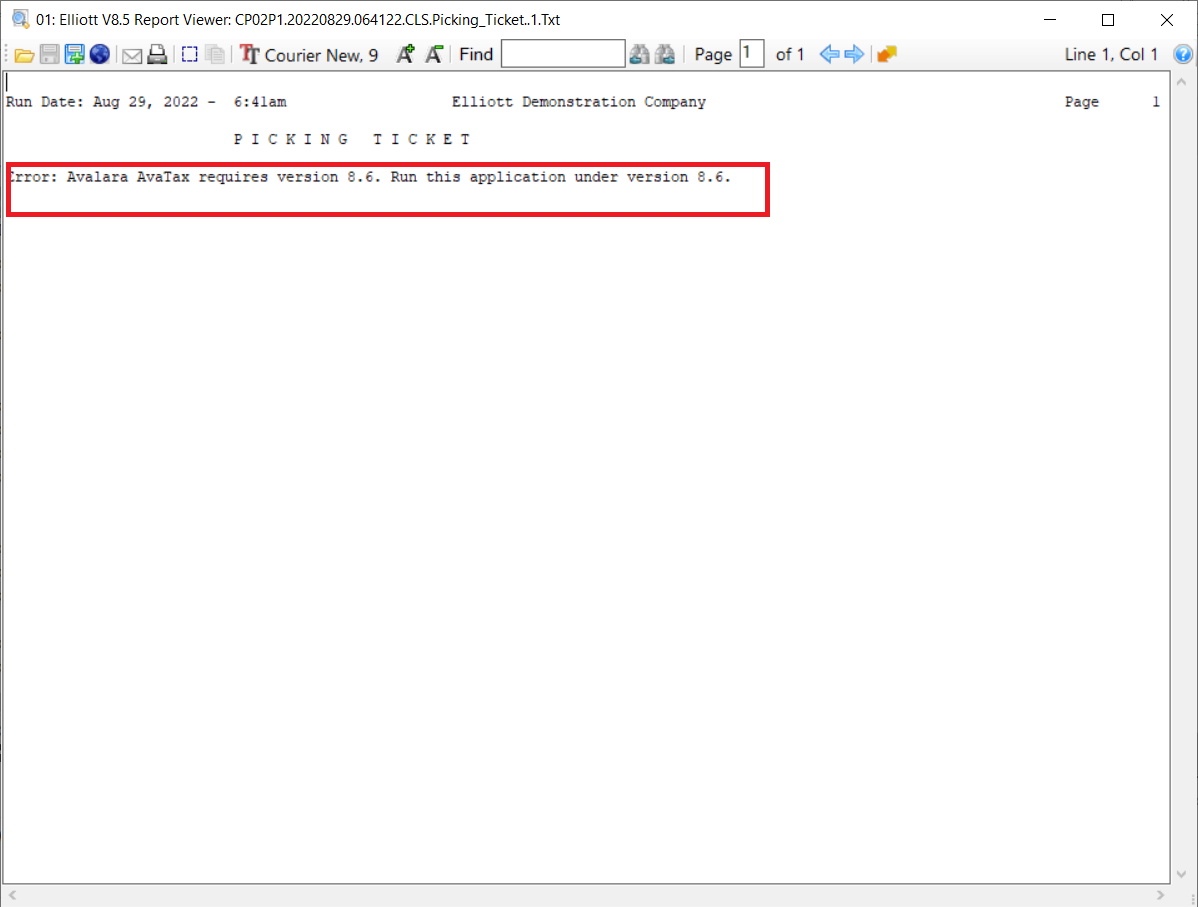Image resolution: width=1198 pixels, height=907 pixels.
Task: Change font via Courier New, 9 button
Action: click(x=309, y=54)
